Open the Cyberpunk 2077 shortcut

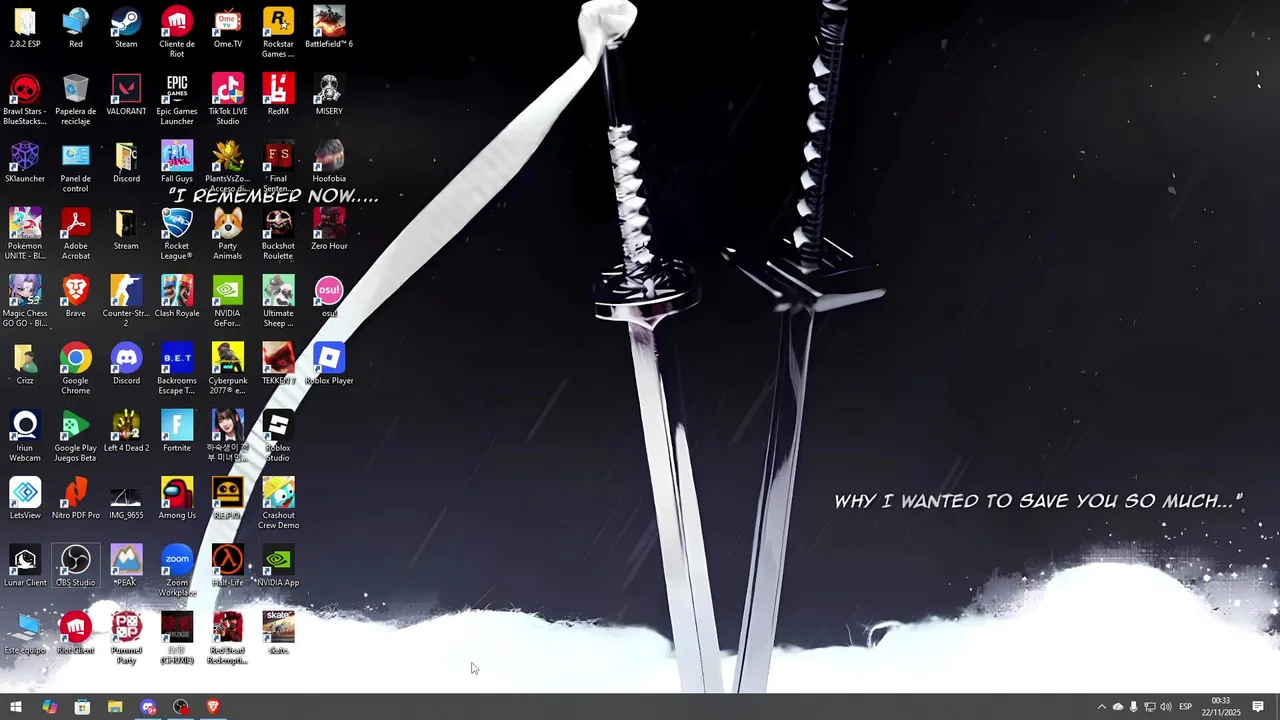(x=227, y=368)
